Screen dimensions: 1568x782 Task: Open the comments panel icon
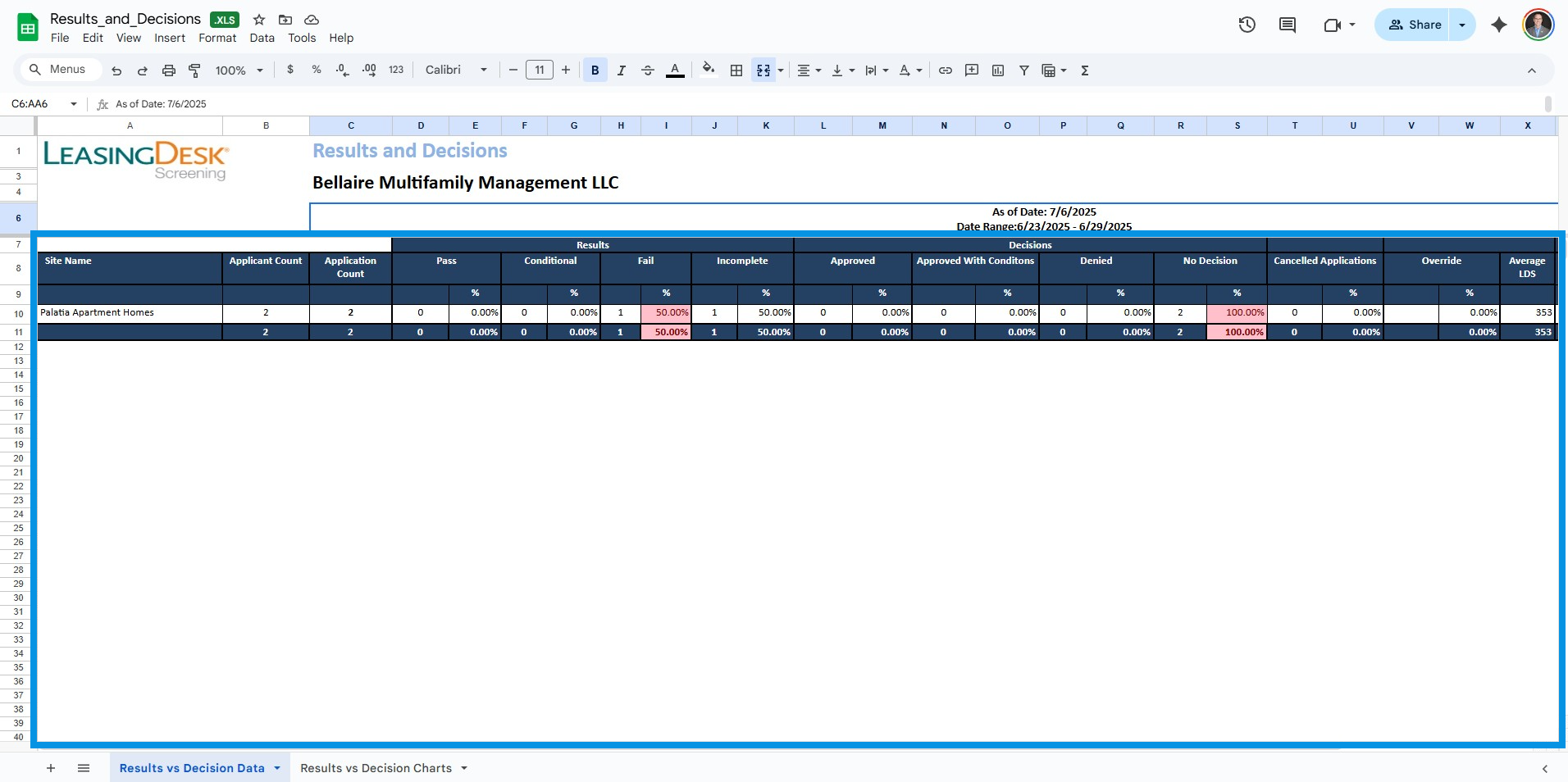(x=1288, y=25)
